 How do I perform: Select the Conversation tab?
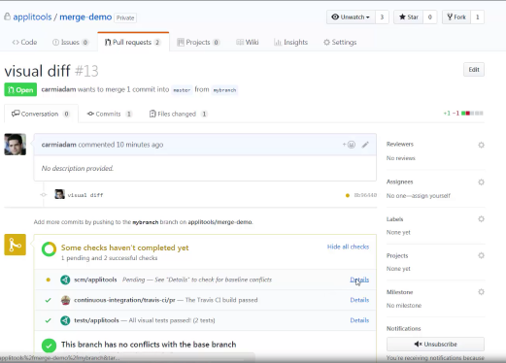[x=41, y=114]
